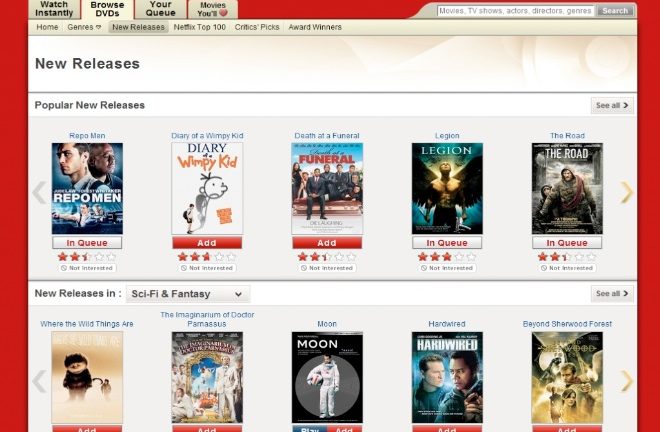Open The Road title link
The height and width of the screenshot is (432, 660).
567,136
